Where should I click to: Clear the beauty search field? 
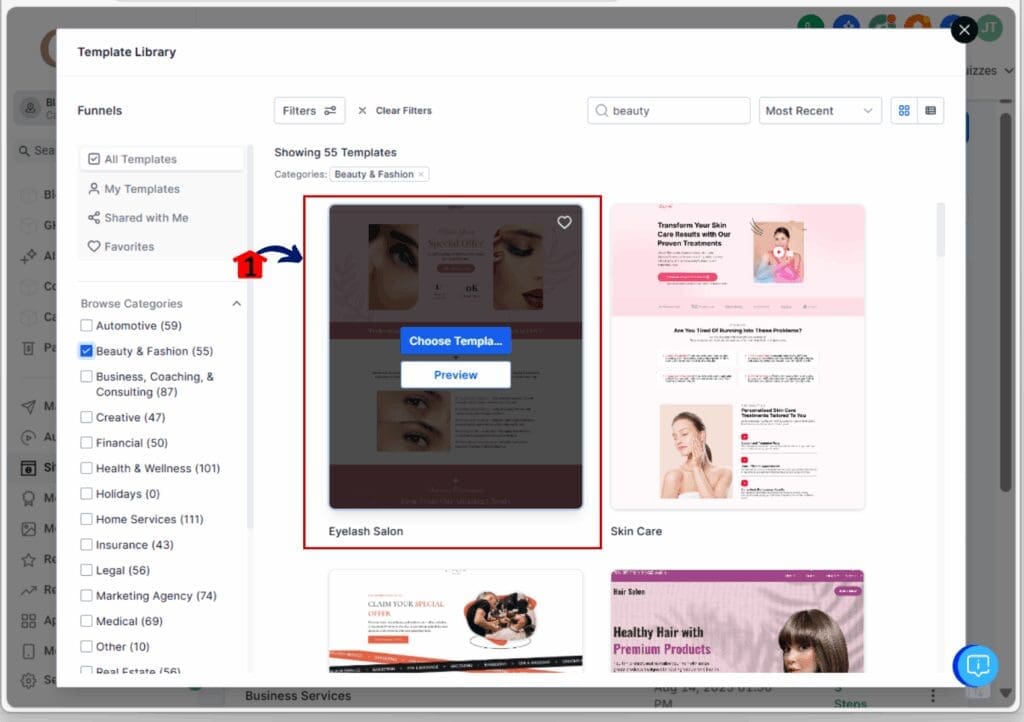pos(668,110)
